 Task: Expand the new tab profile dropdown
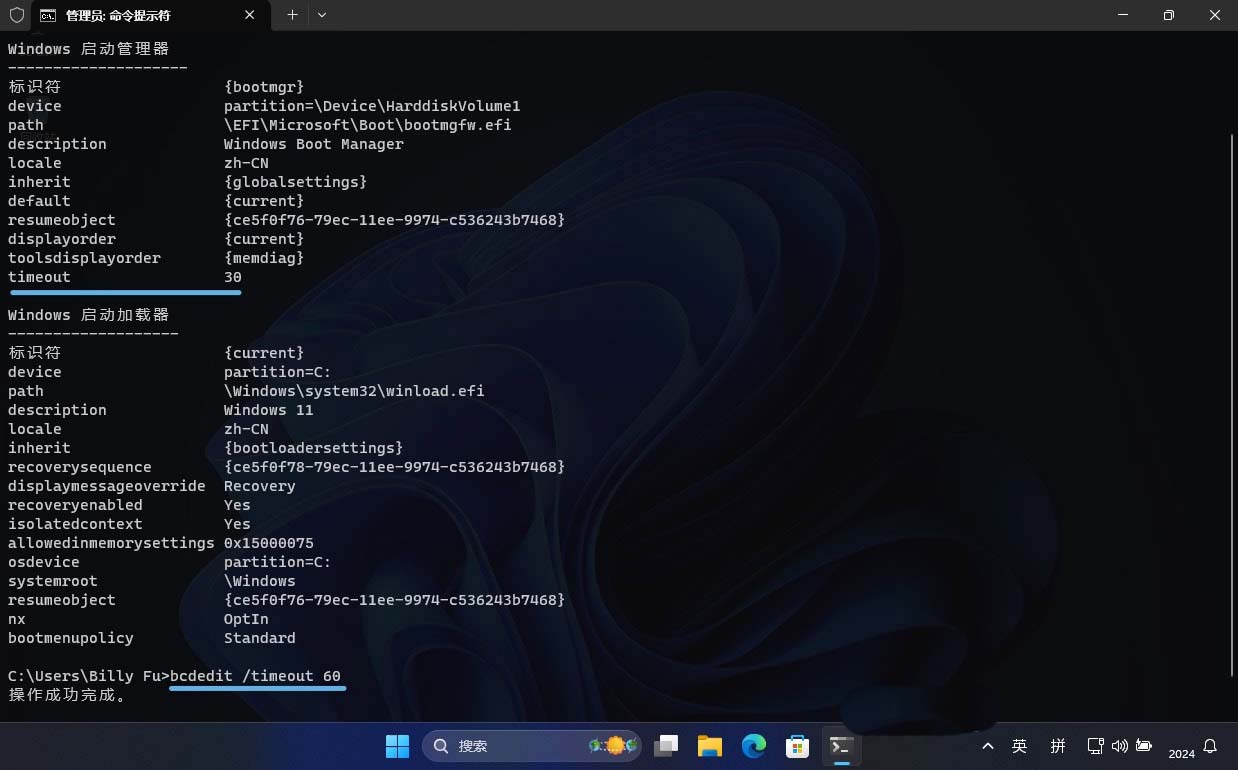(322, 15)
